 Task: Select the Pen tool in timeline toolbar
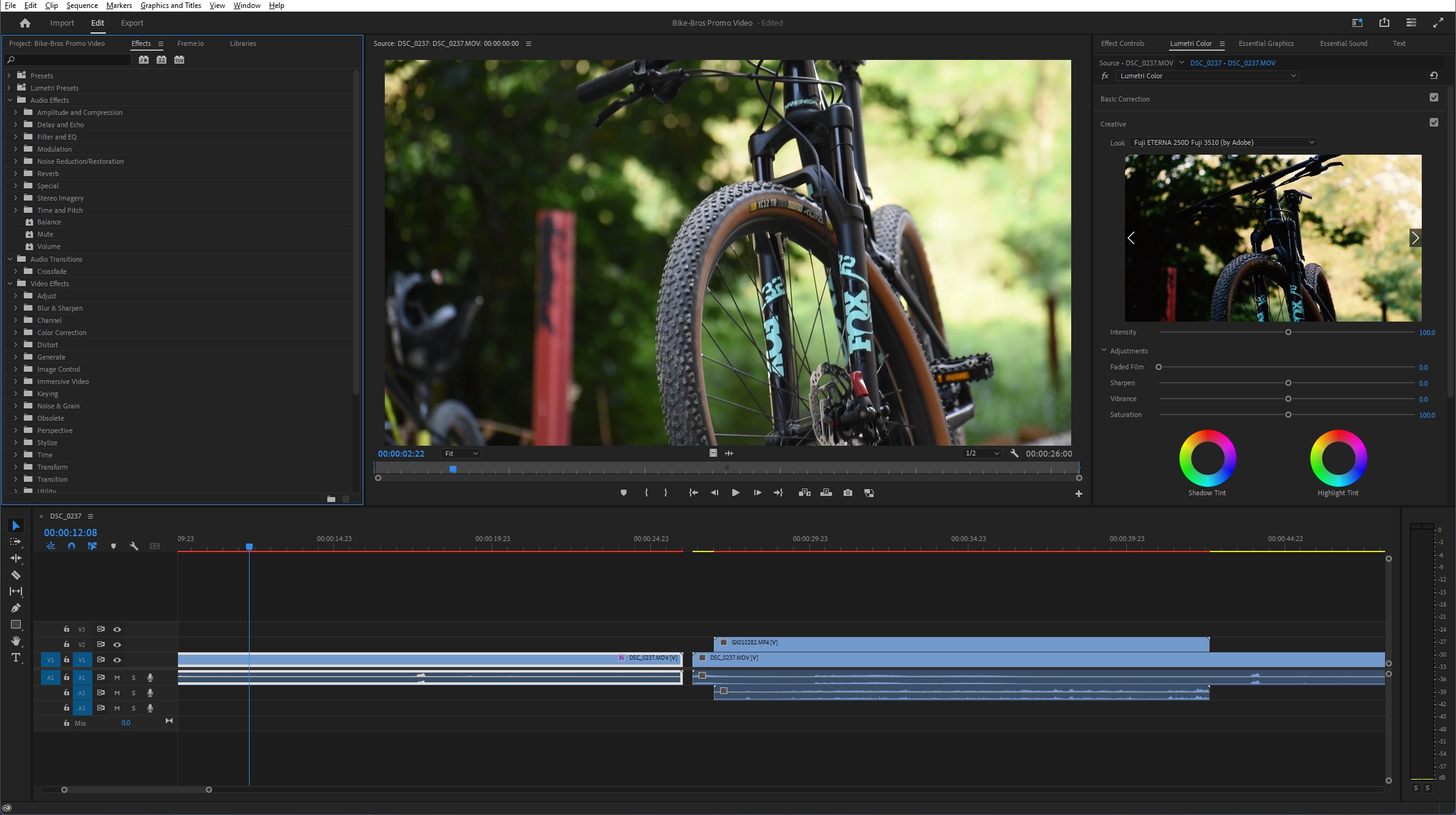tap(16, 608)
